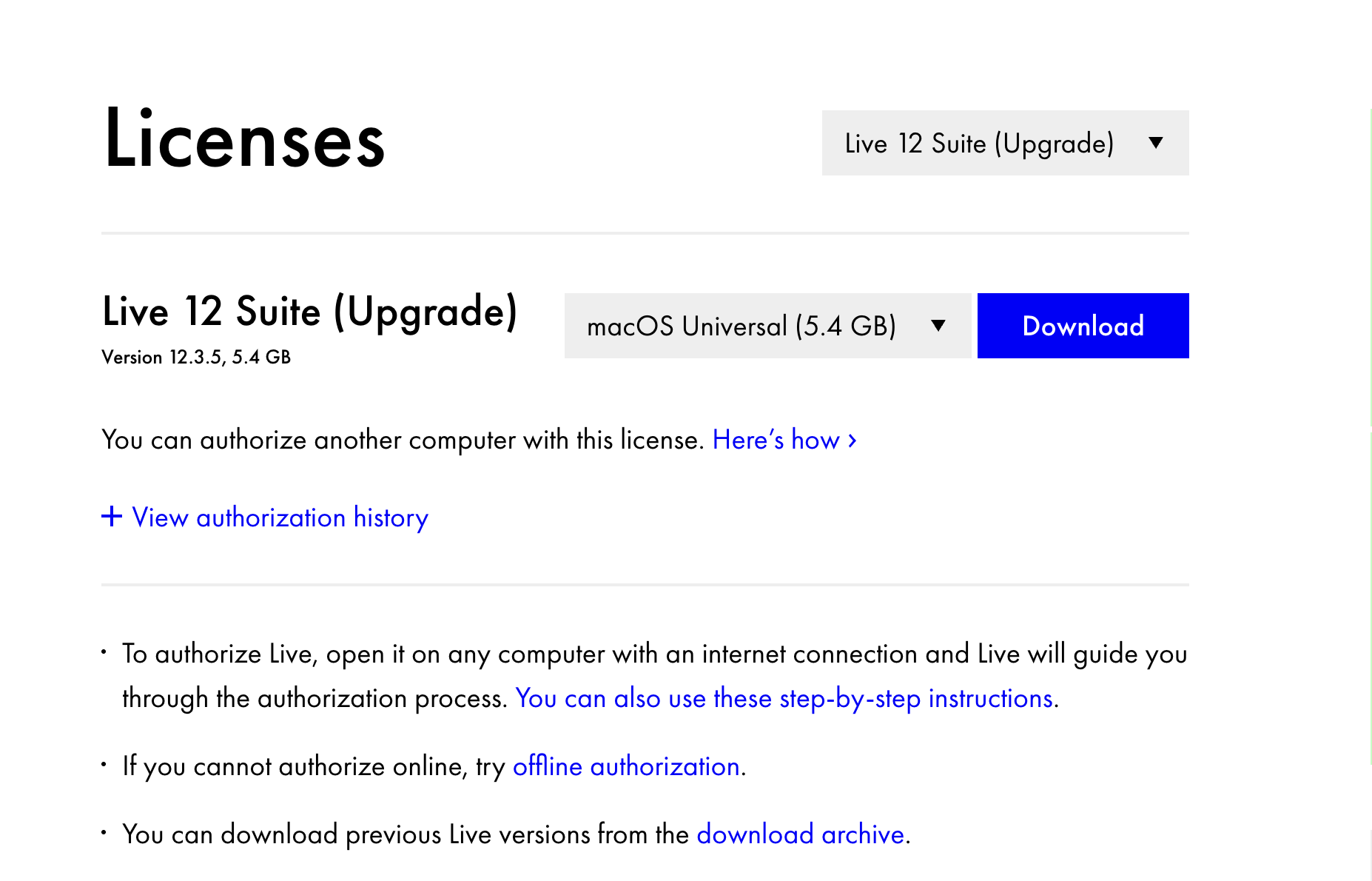Viewport: 1372px width, 881px height.
Task: View instructions for authorizing another computer
Action: (x=776, y=440)
